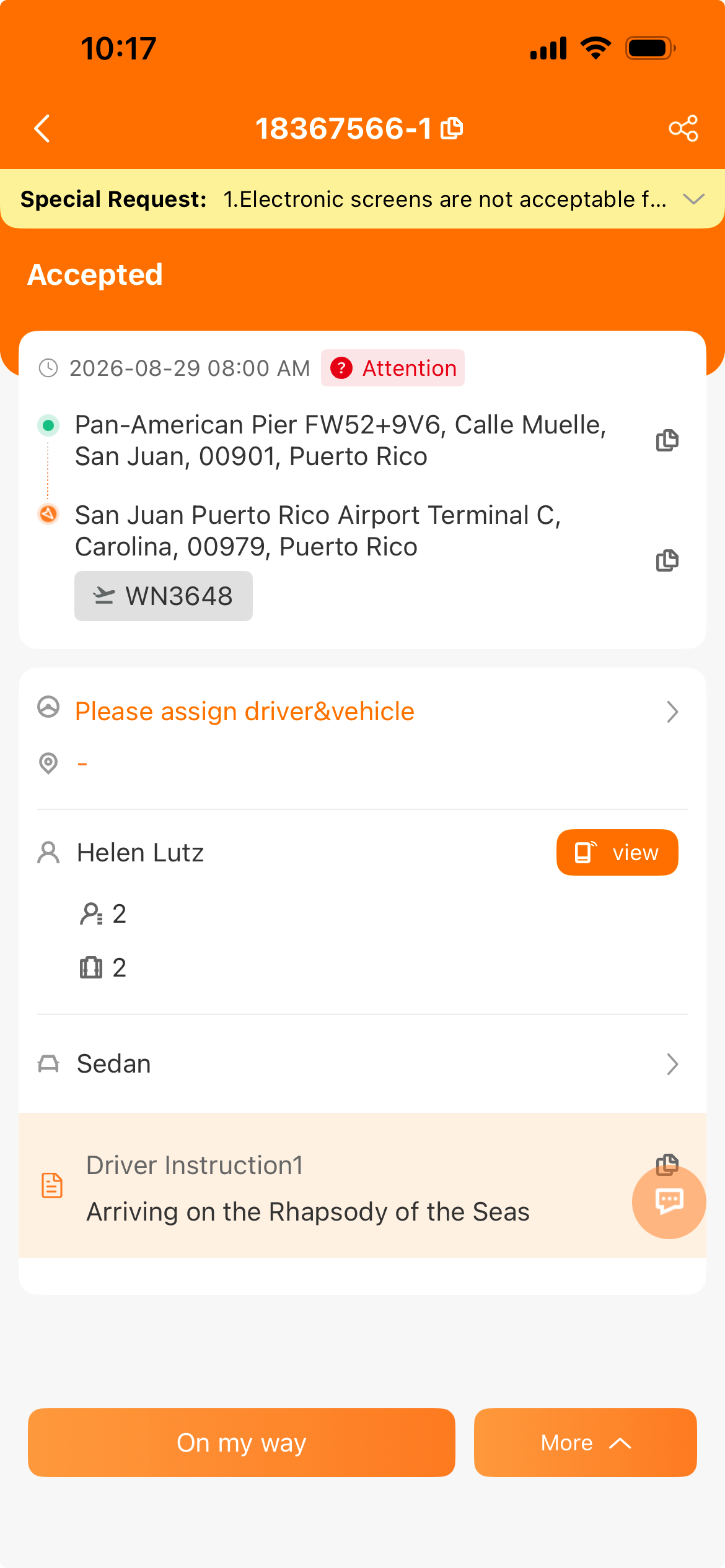Tap the pickup time 2026-08-29 08:00 AM
The width and height of the screenshot is (725, 1568).
click(190, 368)
